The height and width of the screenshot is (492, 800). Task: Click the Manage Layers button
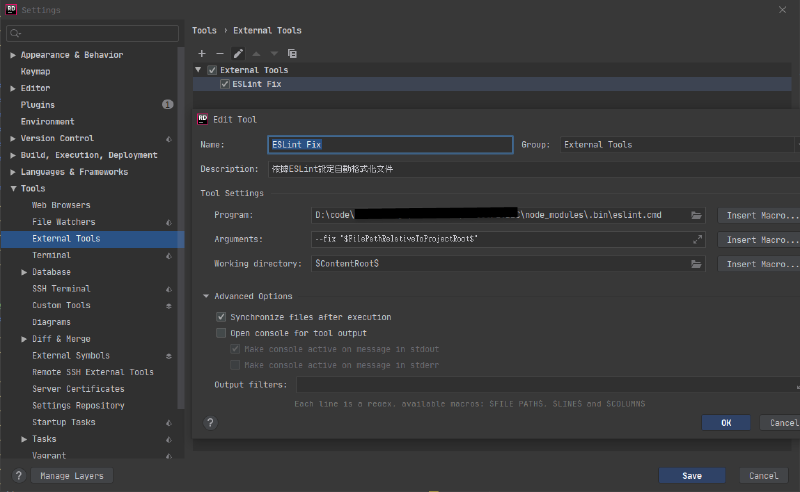pyautogui.click(x=71, y=476)
